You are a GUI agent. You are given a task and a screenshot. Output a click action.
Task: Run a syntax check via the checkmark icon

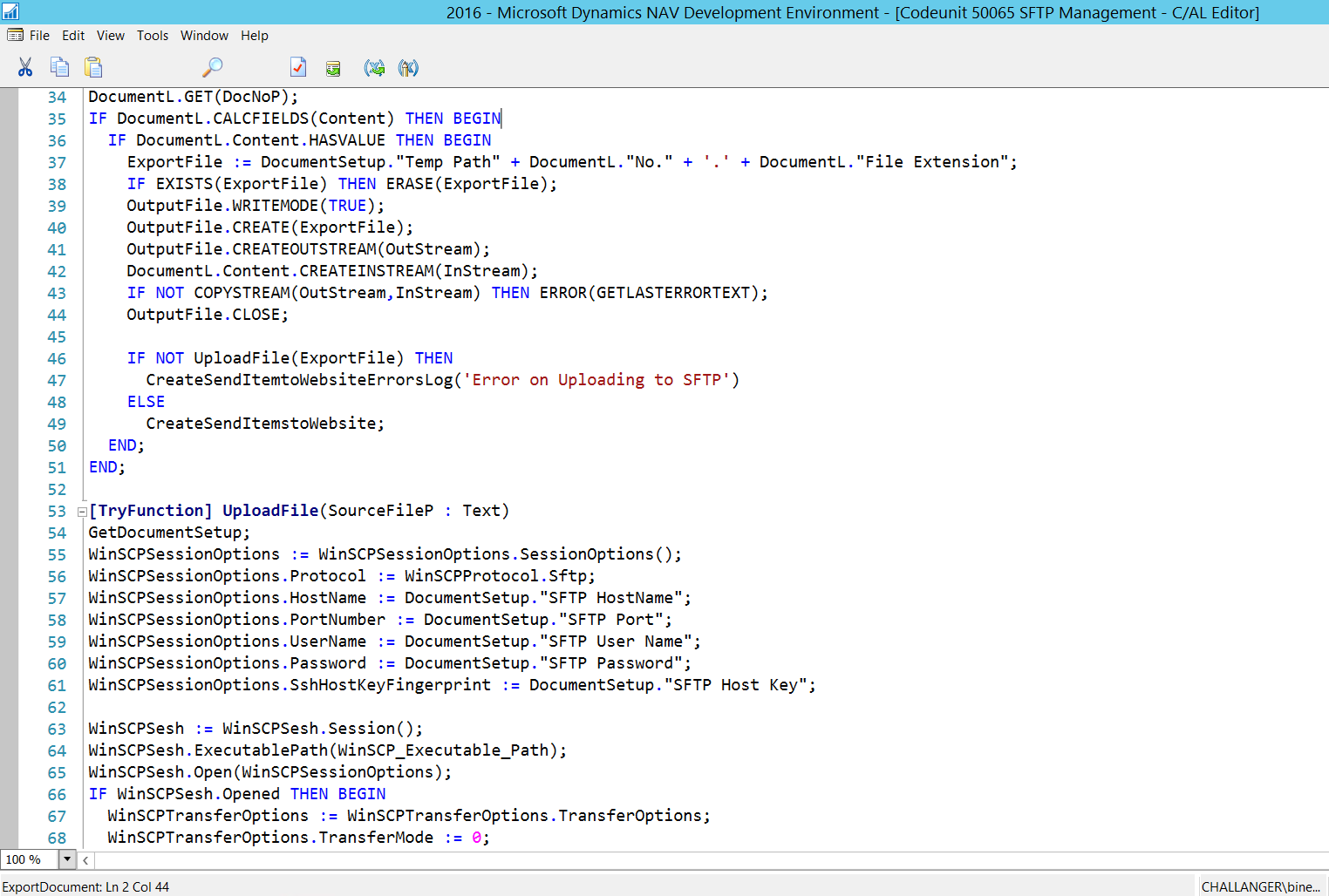[x=298, y=67]
